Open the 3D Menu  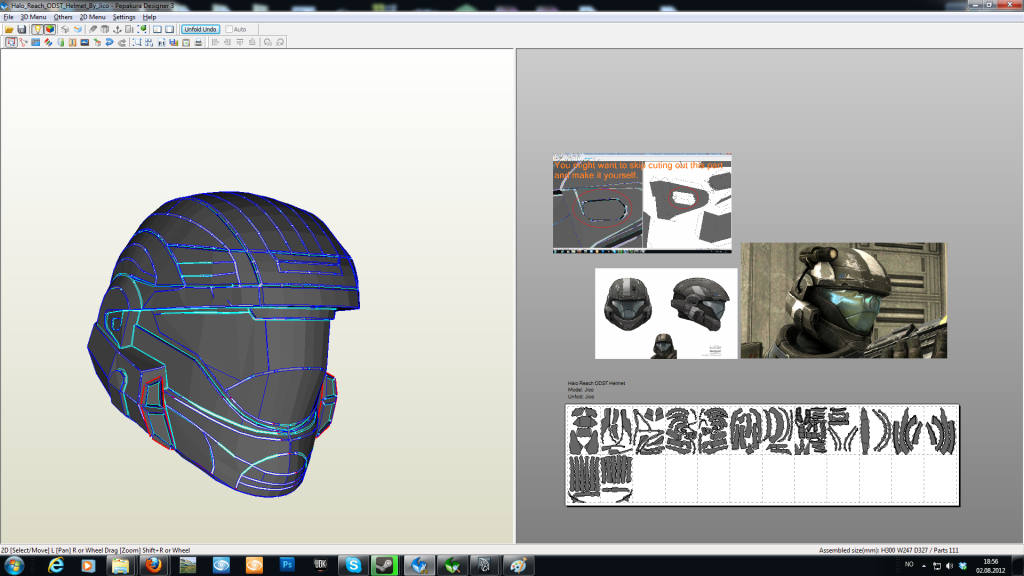33,17
